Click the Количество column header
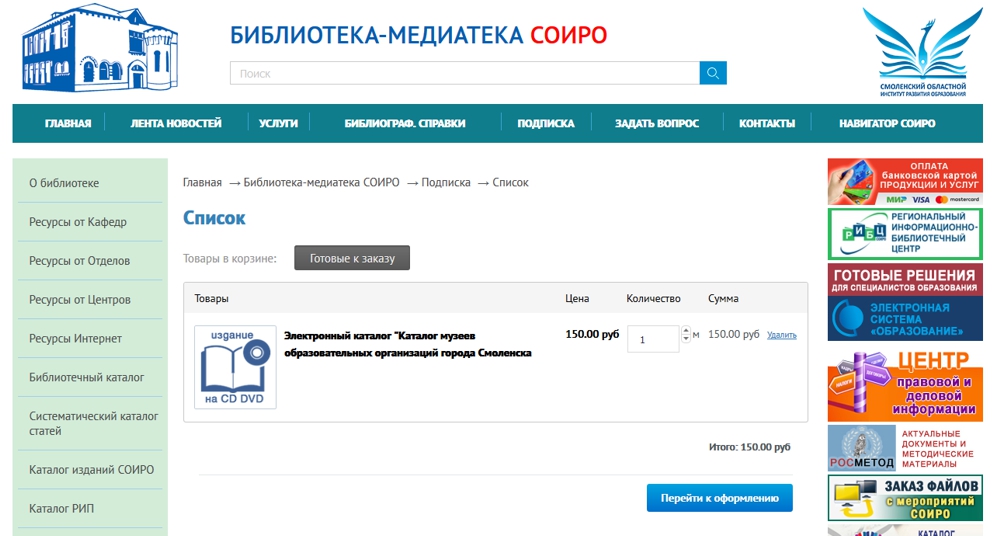This screenshot has height=536, width=1000. click(653, 299)
